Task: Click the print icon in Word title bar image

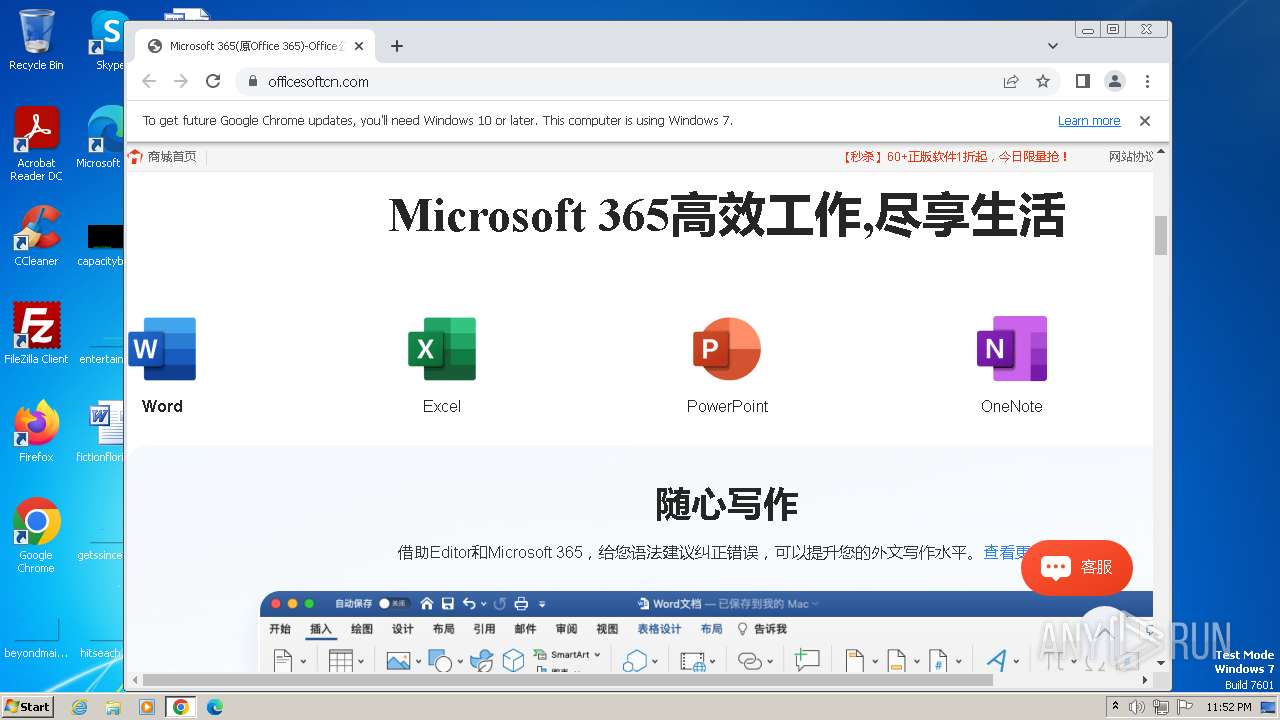Action: pos(521,603)
